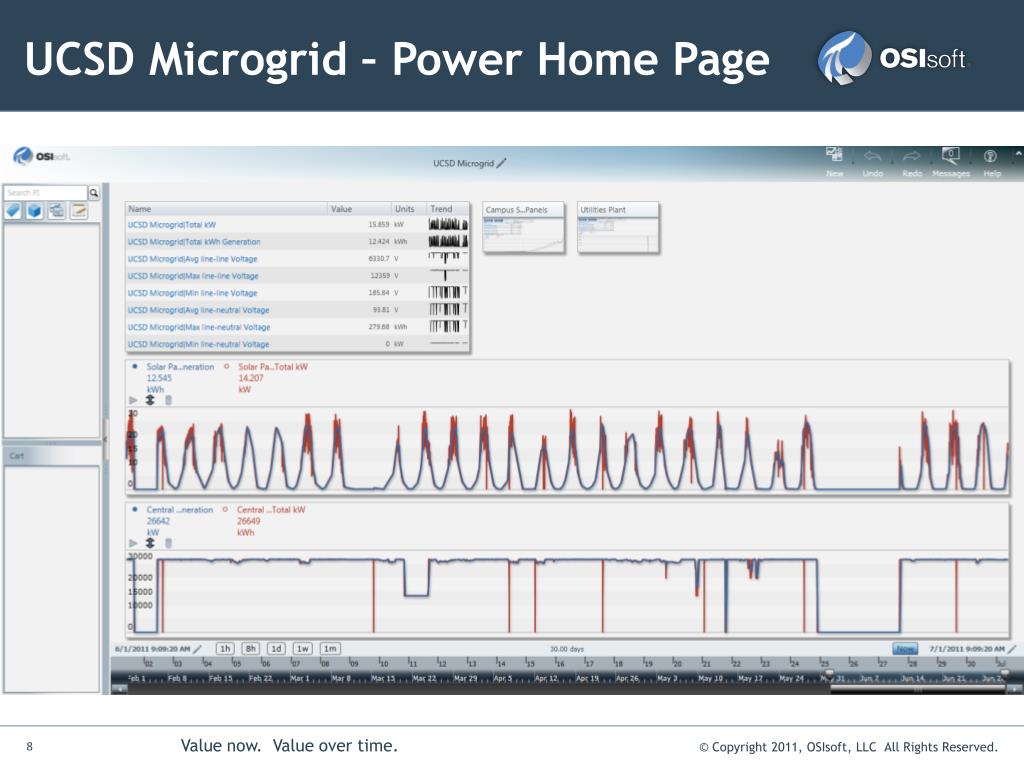
Task: Redo the last undone action
Action: pos(912,162)
